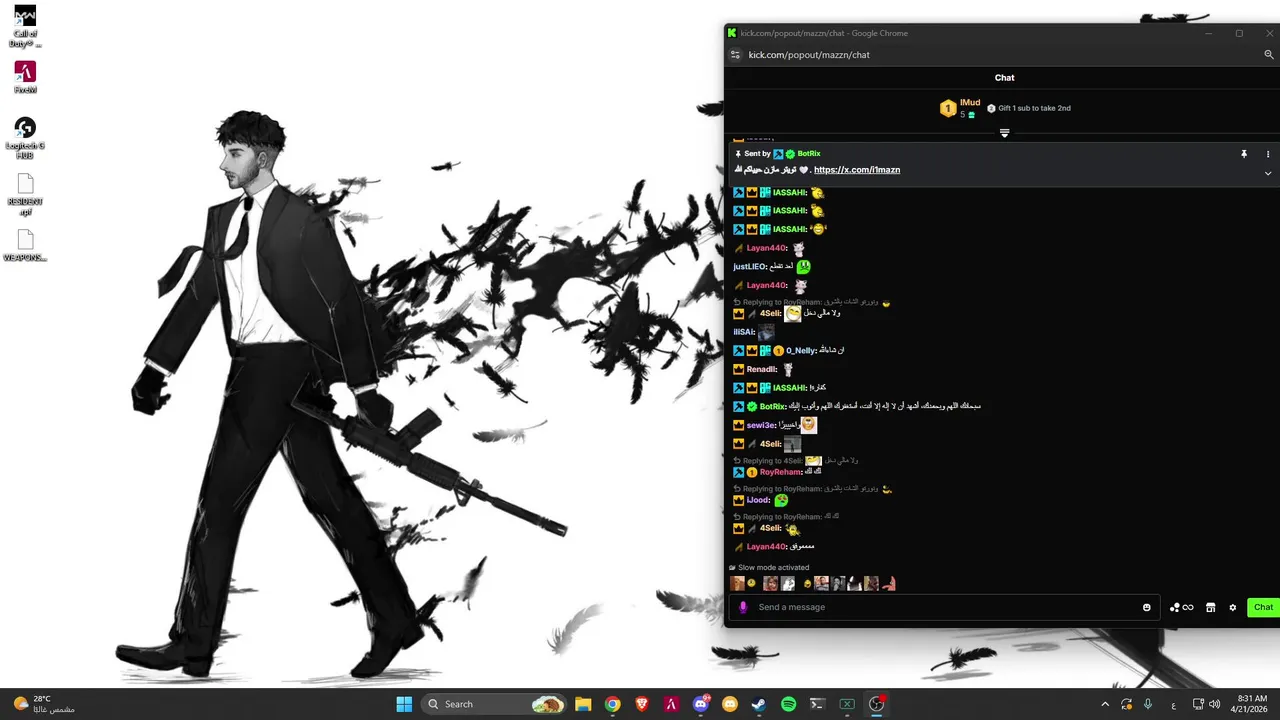Open yellow smiley app in taskbar
Screen dimensions: 1280x720
pos(730,704)
